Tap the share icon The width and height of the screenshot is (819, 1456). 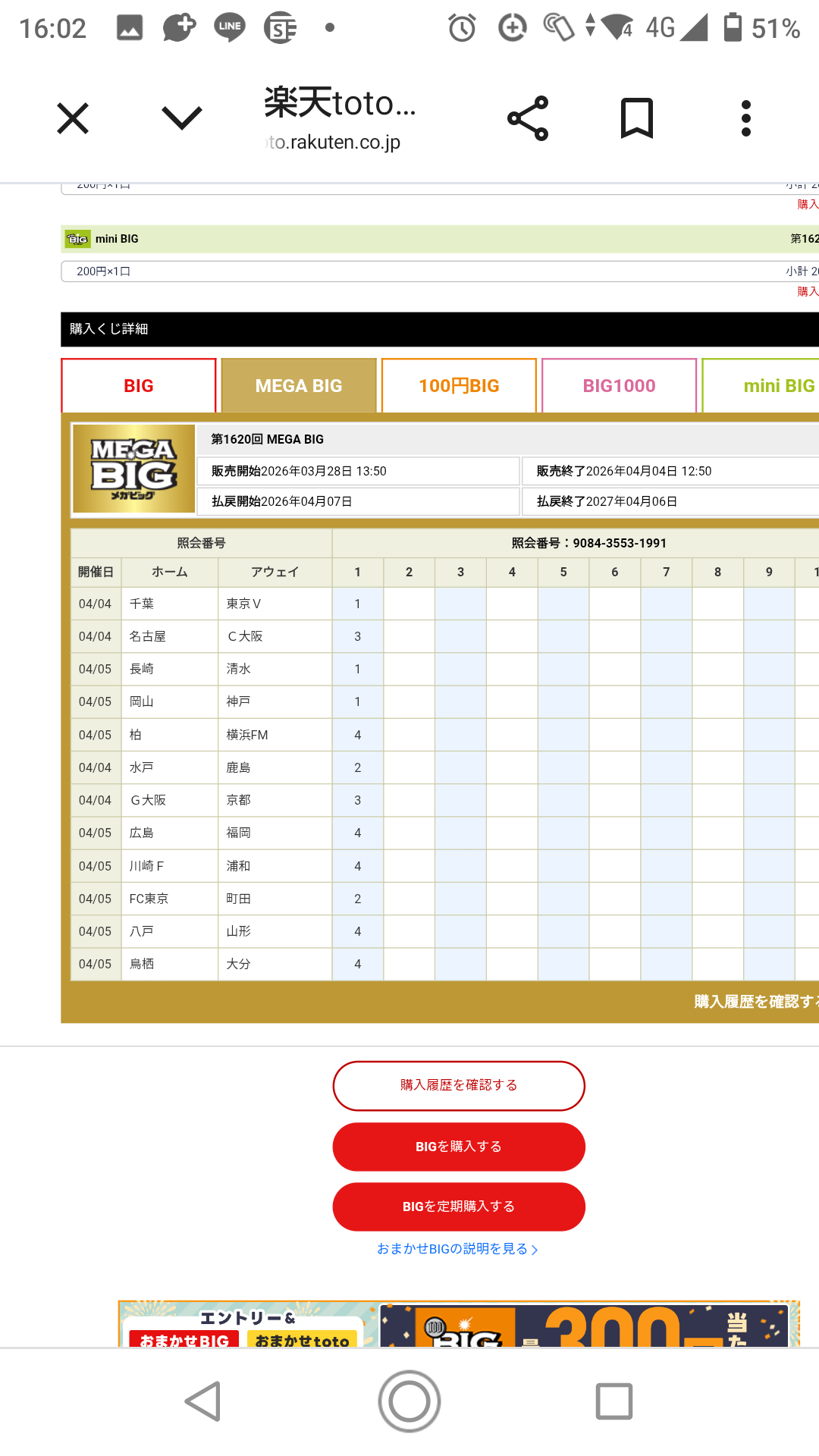coord(528,118)
